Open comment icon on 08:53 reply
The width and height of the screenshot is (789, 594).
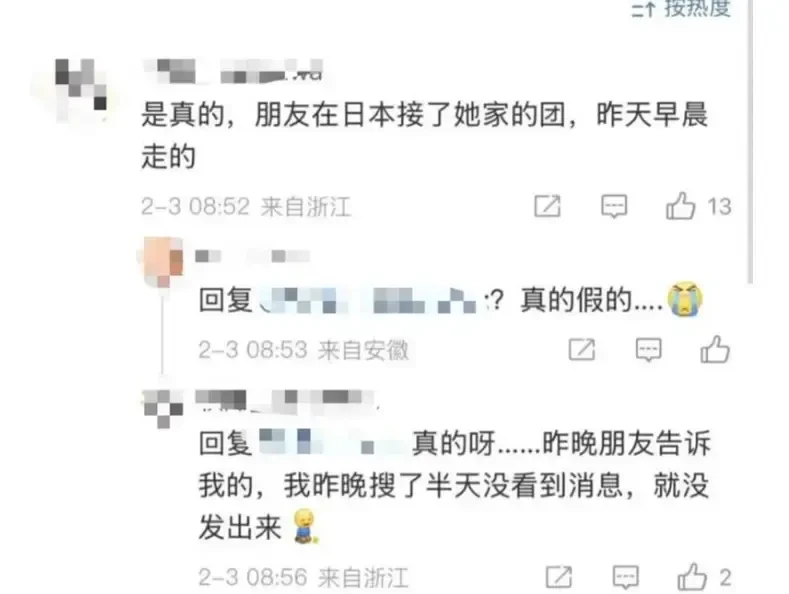click(648, 349)
